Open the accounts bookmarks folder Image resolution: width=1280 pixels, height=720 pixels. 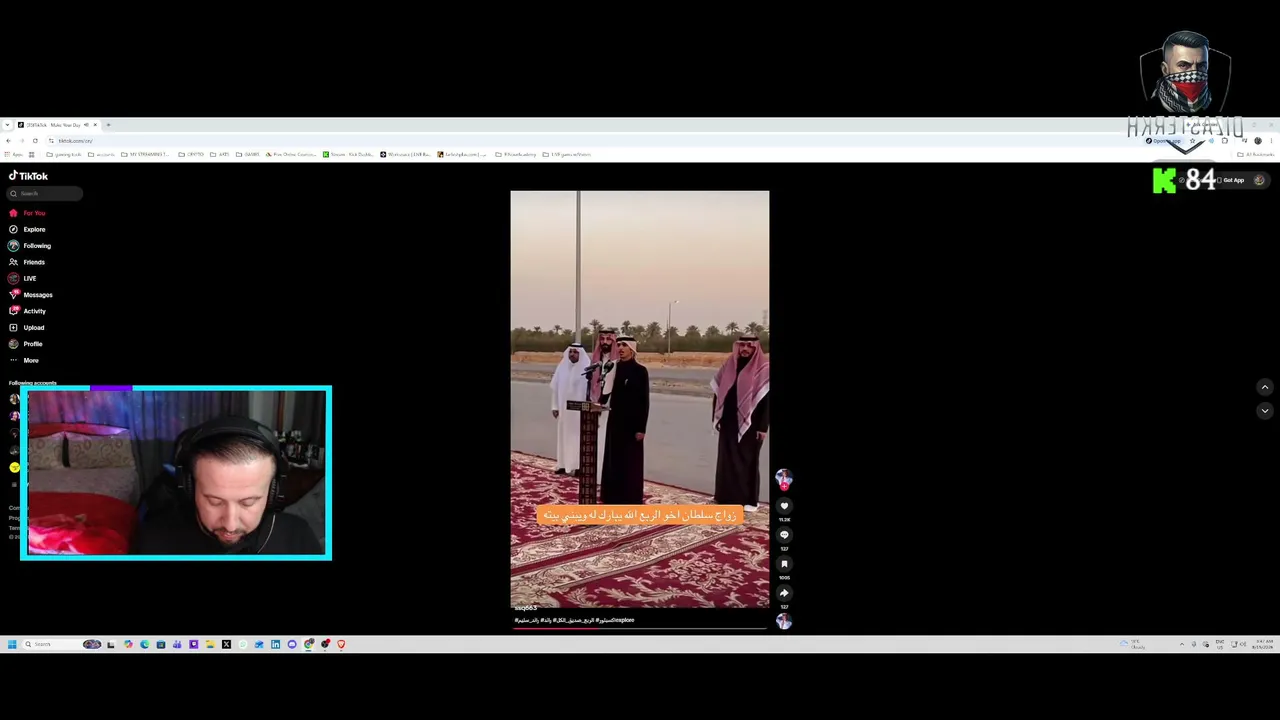(100, 155)
